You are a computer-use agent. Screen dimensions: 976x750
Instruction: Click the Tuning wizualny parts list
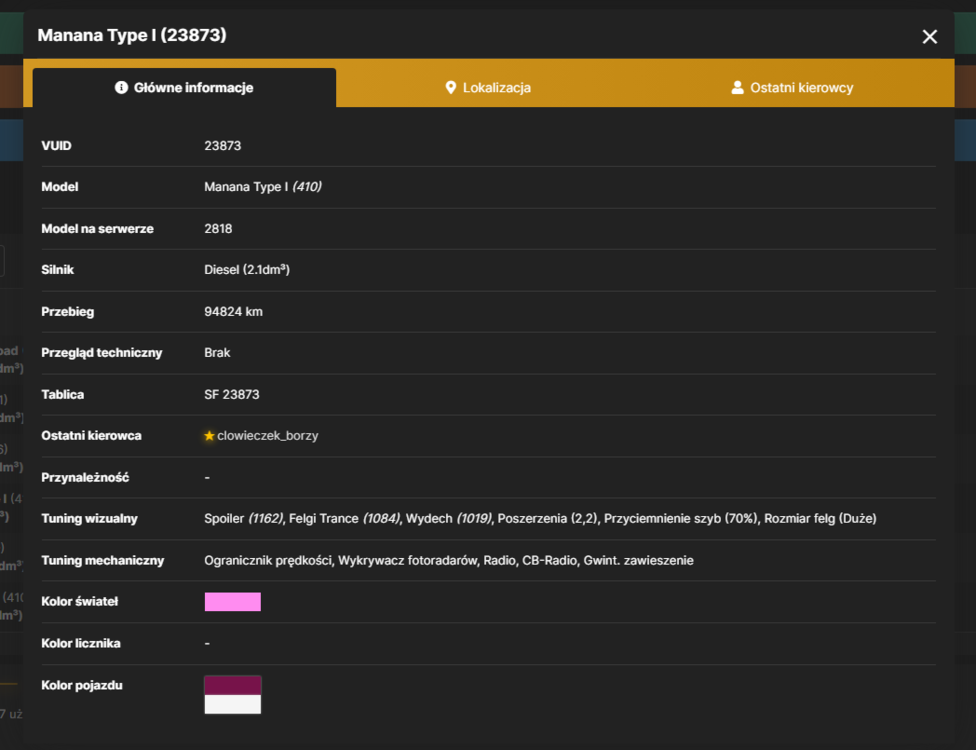click(x=540, y=518)
